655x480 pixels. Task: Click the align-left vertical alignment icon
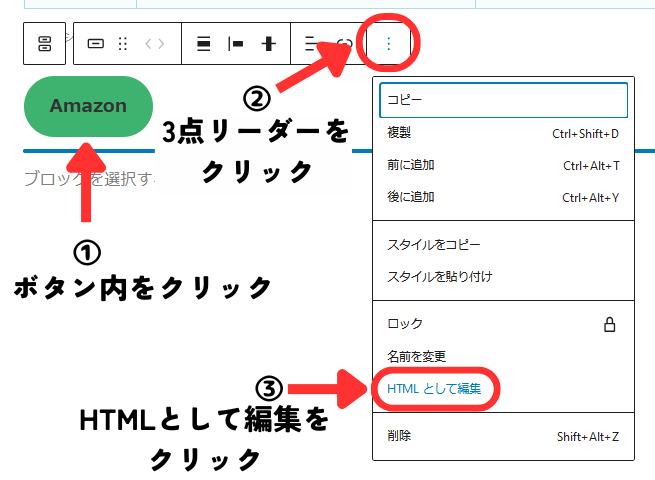pyautogui.click(x=236, y=43)
